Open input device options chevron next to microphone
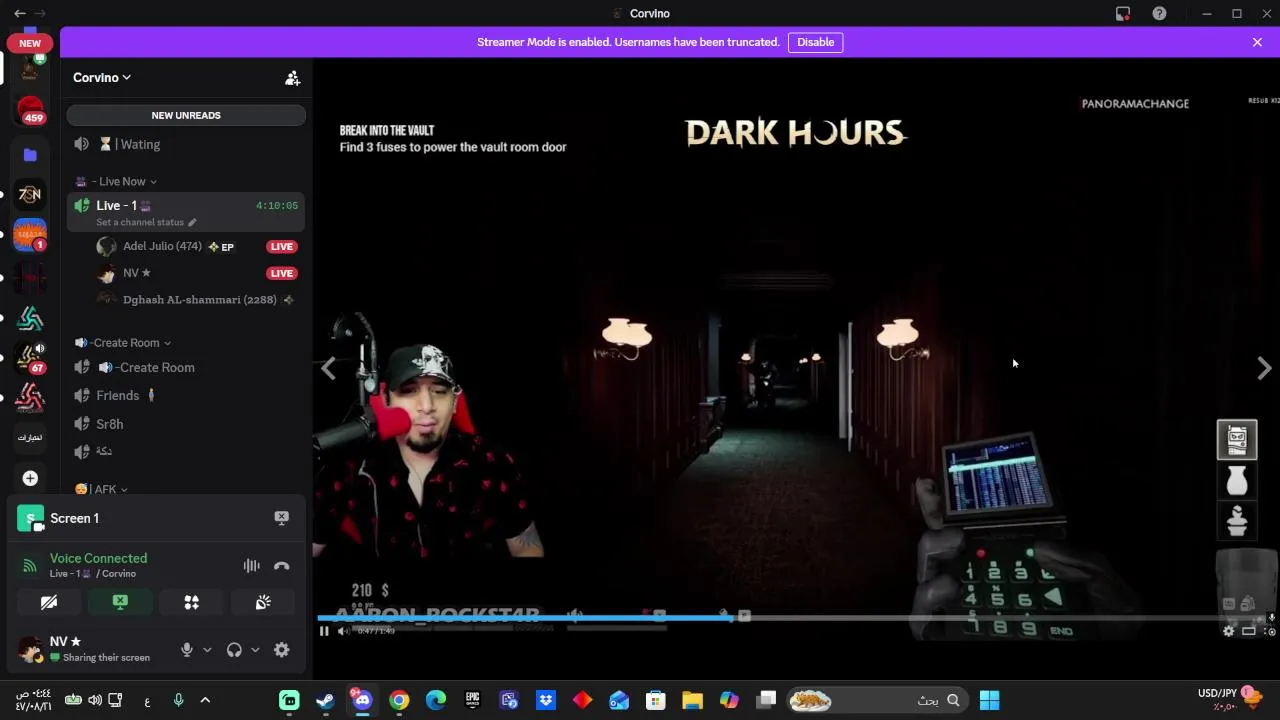The height and width of the screenshot is (720, 1280). coord(207,650)
